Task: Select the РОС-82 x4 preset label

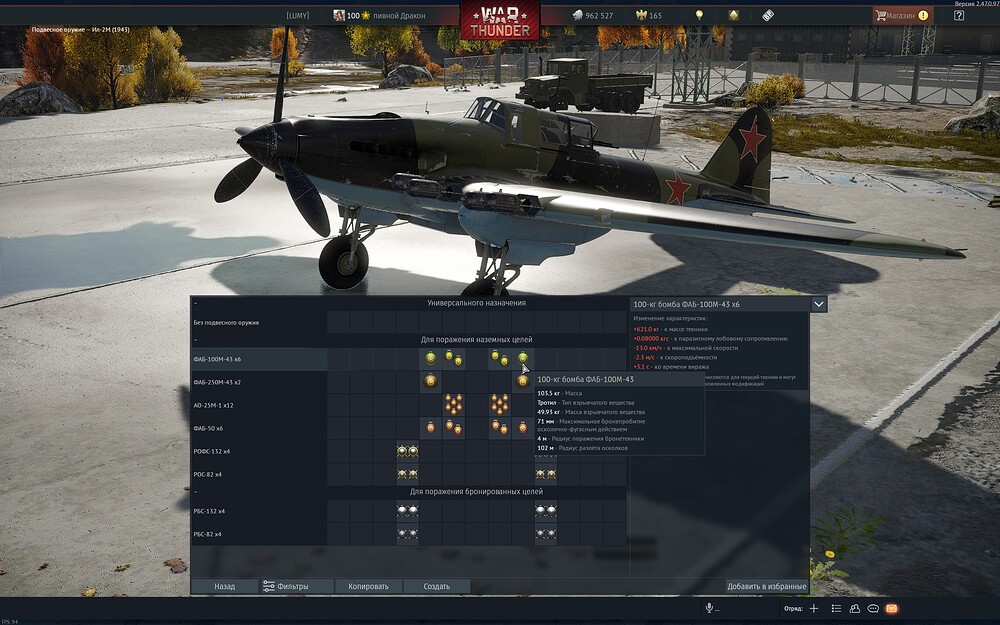Action: [208, 474]
